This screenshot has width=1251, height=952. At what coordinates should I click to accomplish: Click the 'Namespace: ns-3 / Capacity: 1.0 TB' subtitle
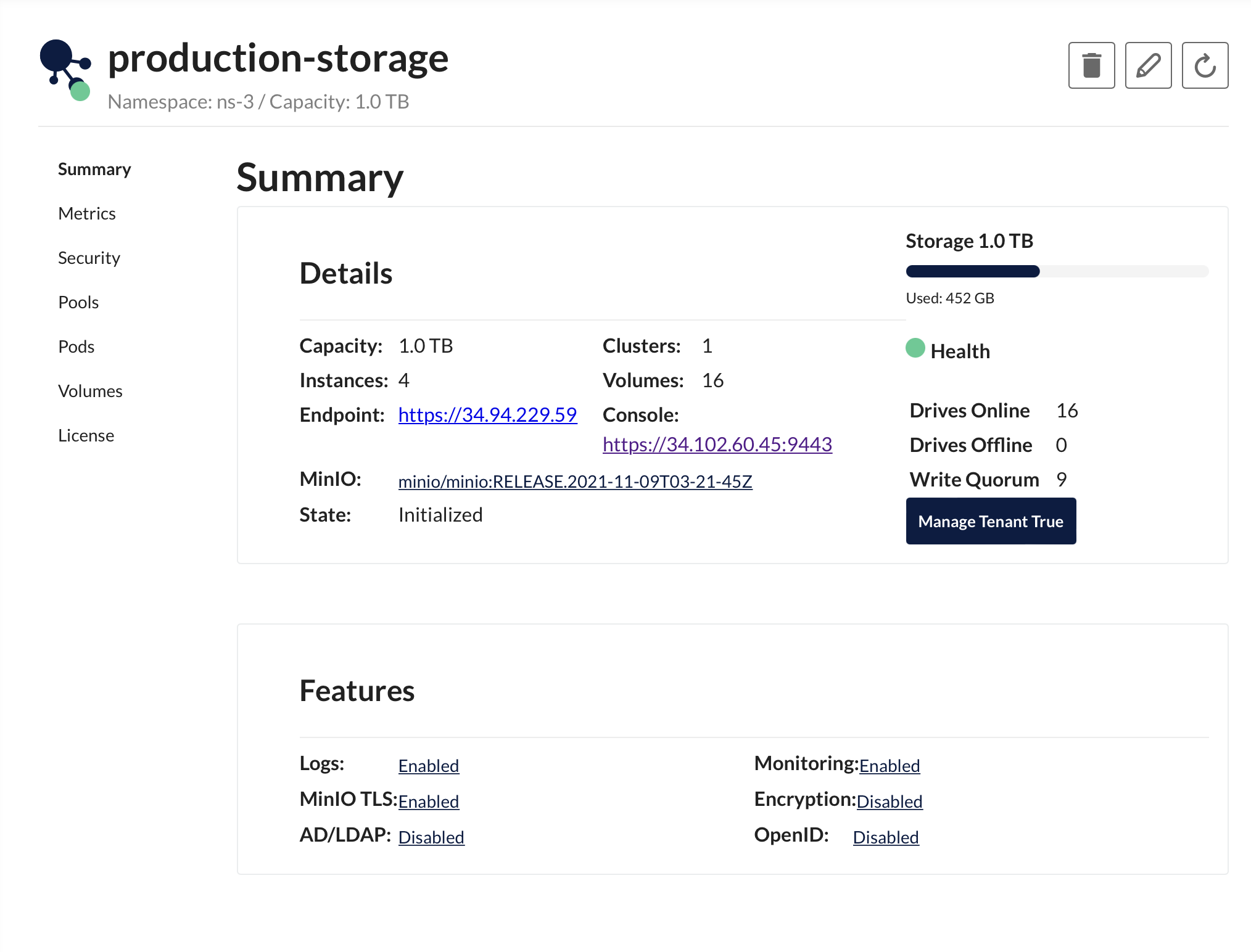[258, 102]
